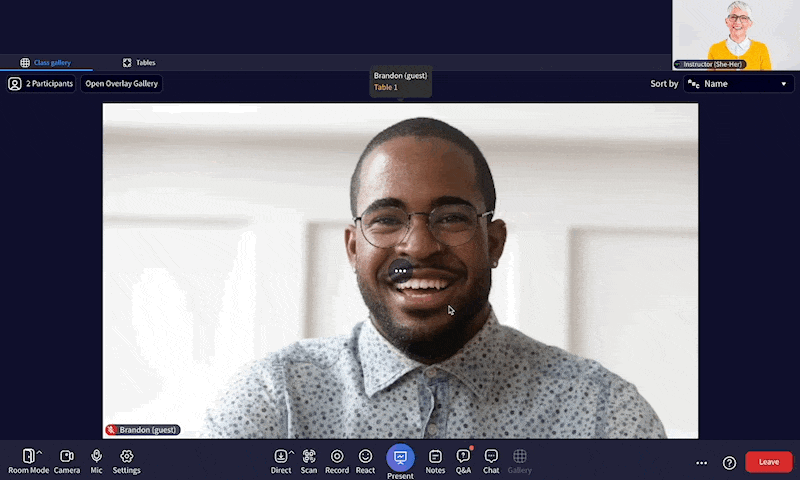Open the Notes panel

pyautogui.click(x=435, y=461)
